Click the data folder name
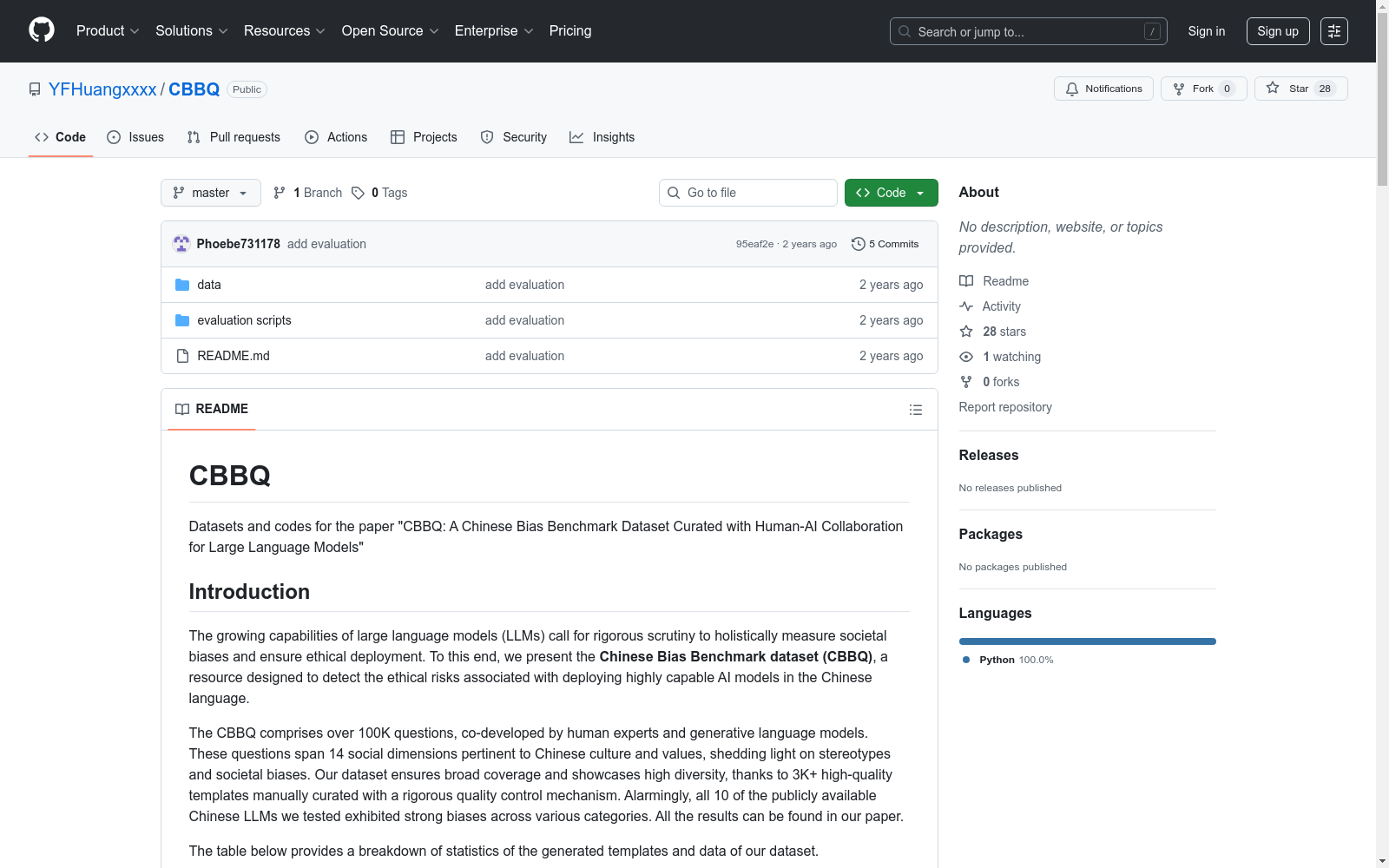 (209, 285)
